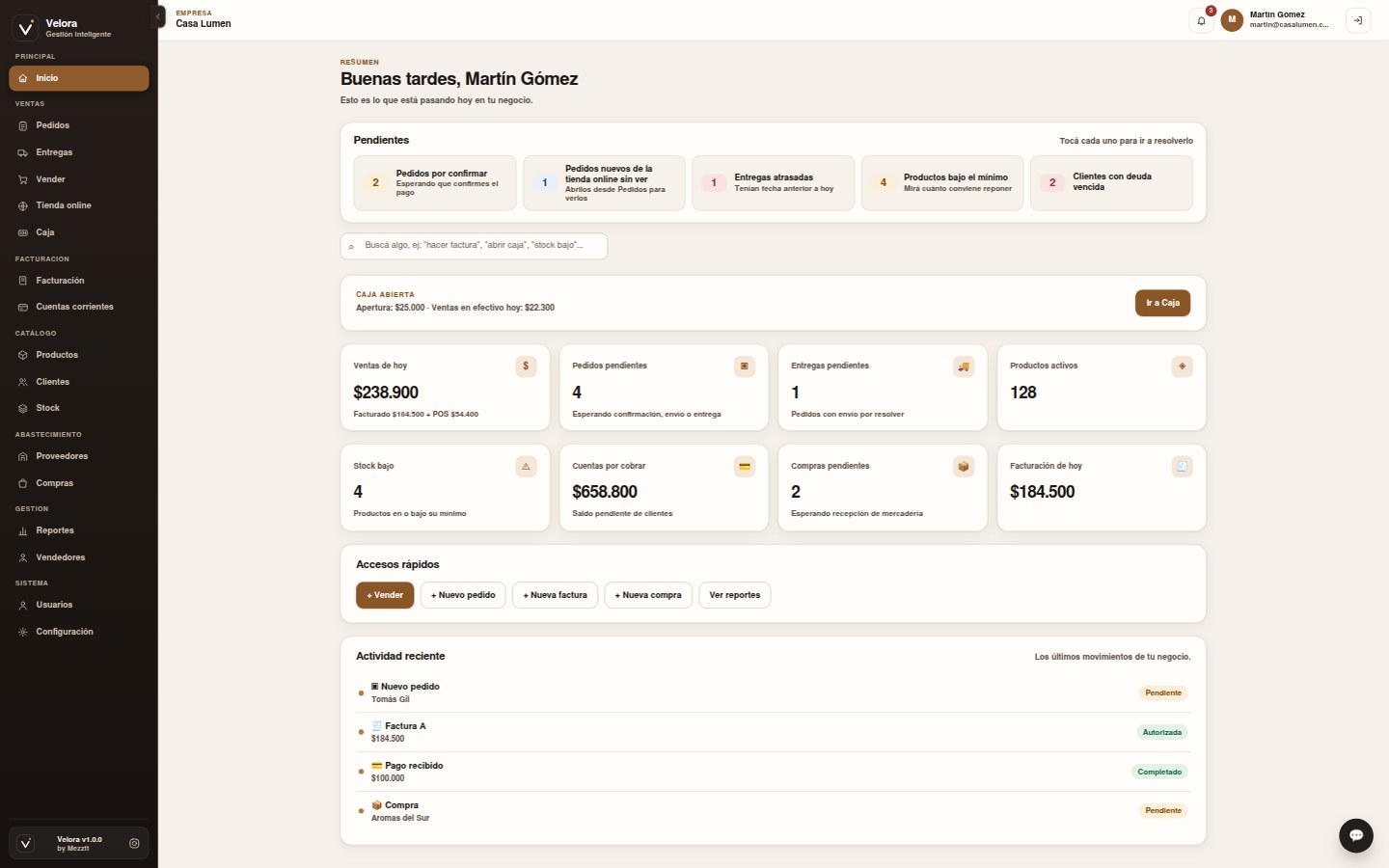Open Reportes in the sidebar
The width and height of the screenshot is (1389, 868).
[x=79, y=530]
